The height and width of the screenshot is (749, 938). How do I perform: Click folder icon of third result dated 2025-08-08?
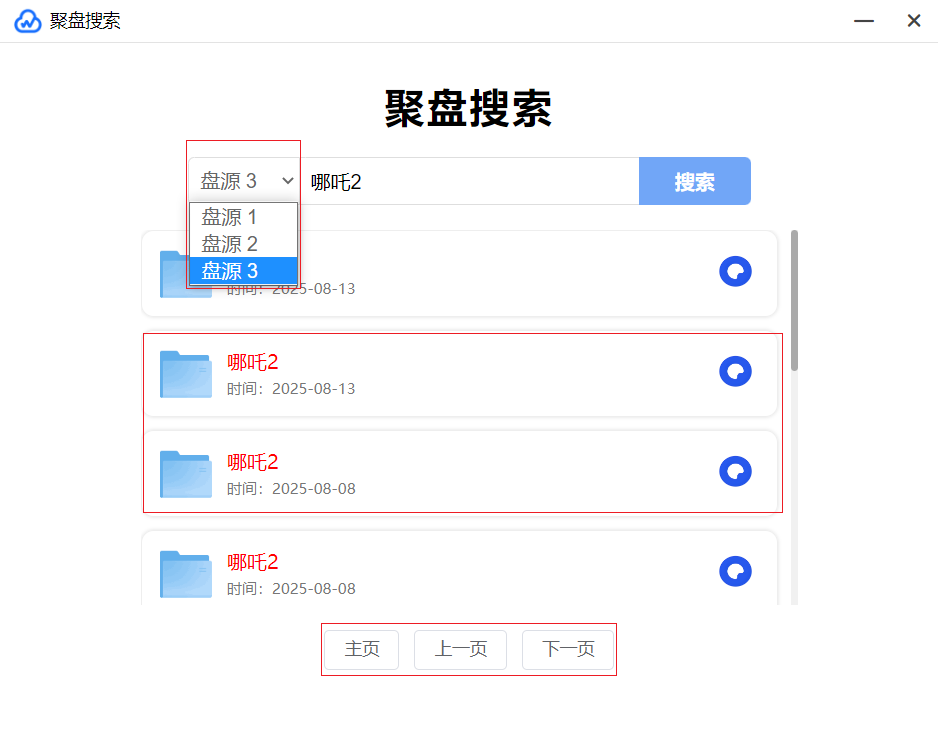click(x=185, y=474)
